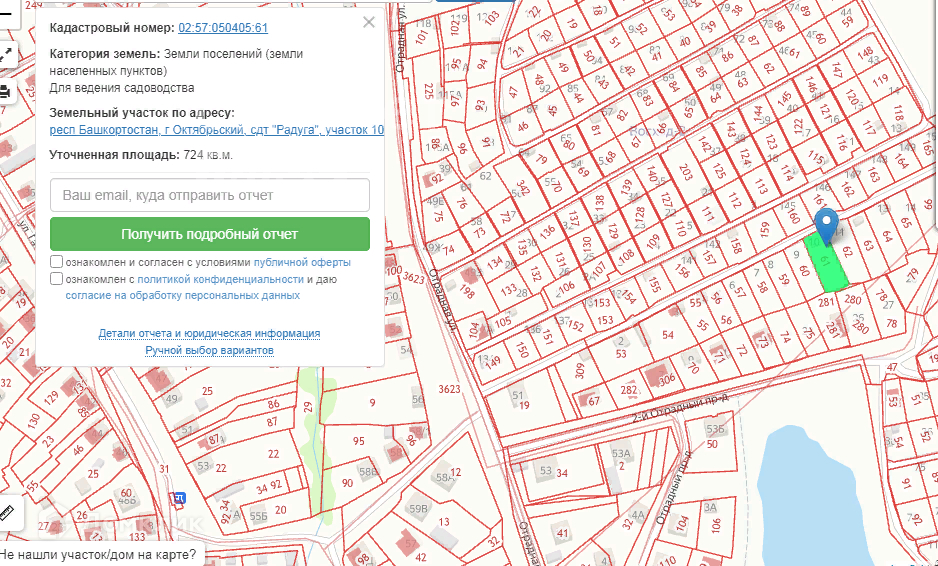Open the parcel address link in Bashkortostan
The height and width of the screenshot is (566, 938).
[216, 130]
